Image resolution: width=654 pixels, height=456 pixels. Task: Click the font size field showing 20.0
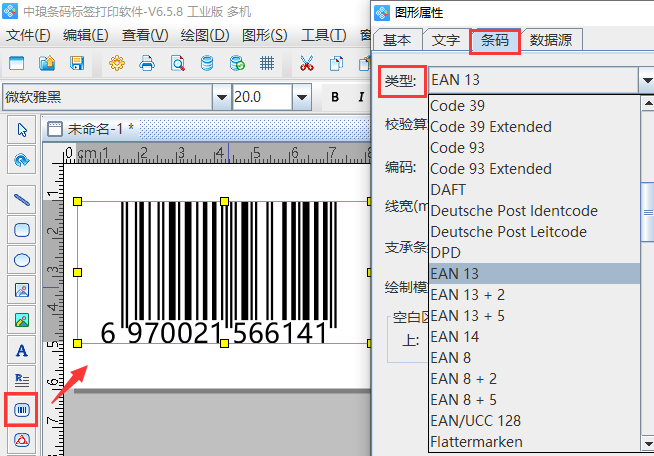tap(262, 97)
